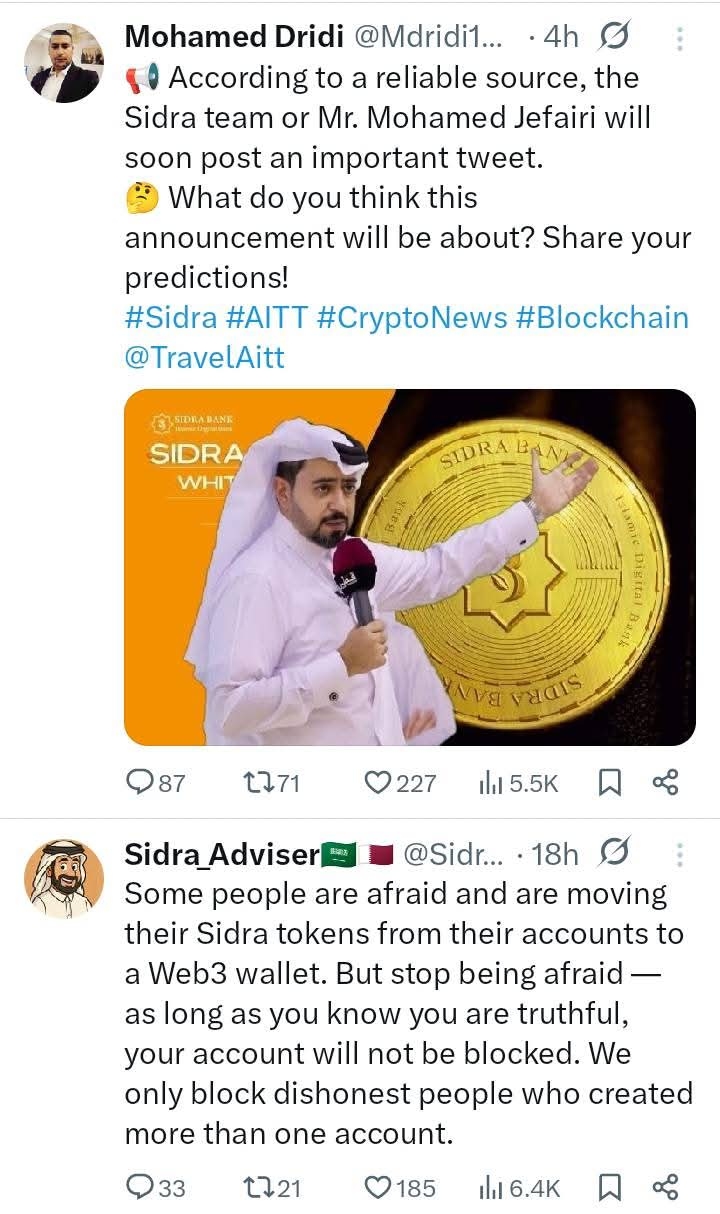Like the Sidra_Adviser tweet

click(x=377, y=1187)
